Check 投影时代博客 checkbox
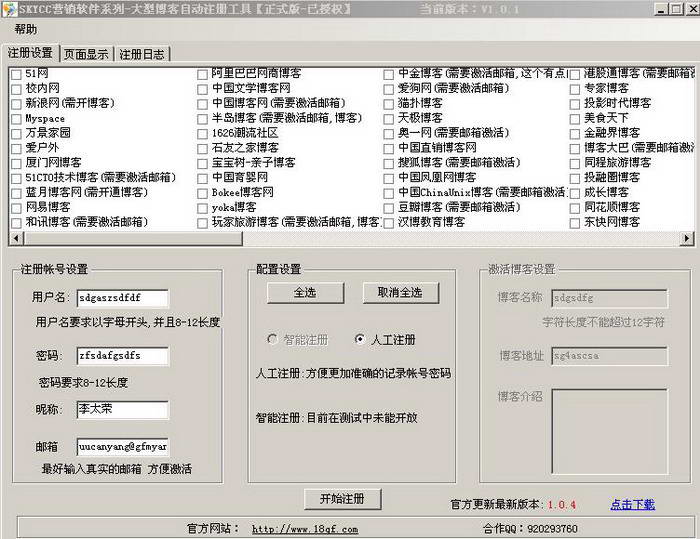The image size is (700, 539). pyautogui.click(x=575, y=104)
